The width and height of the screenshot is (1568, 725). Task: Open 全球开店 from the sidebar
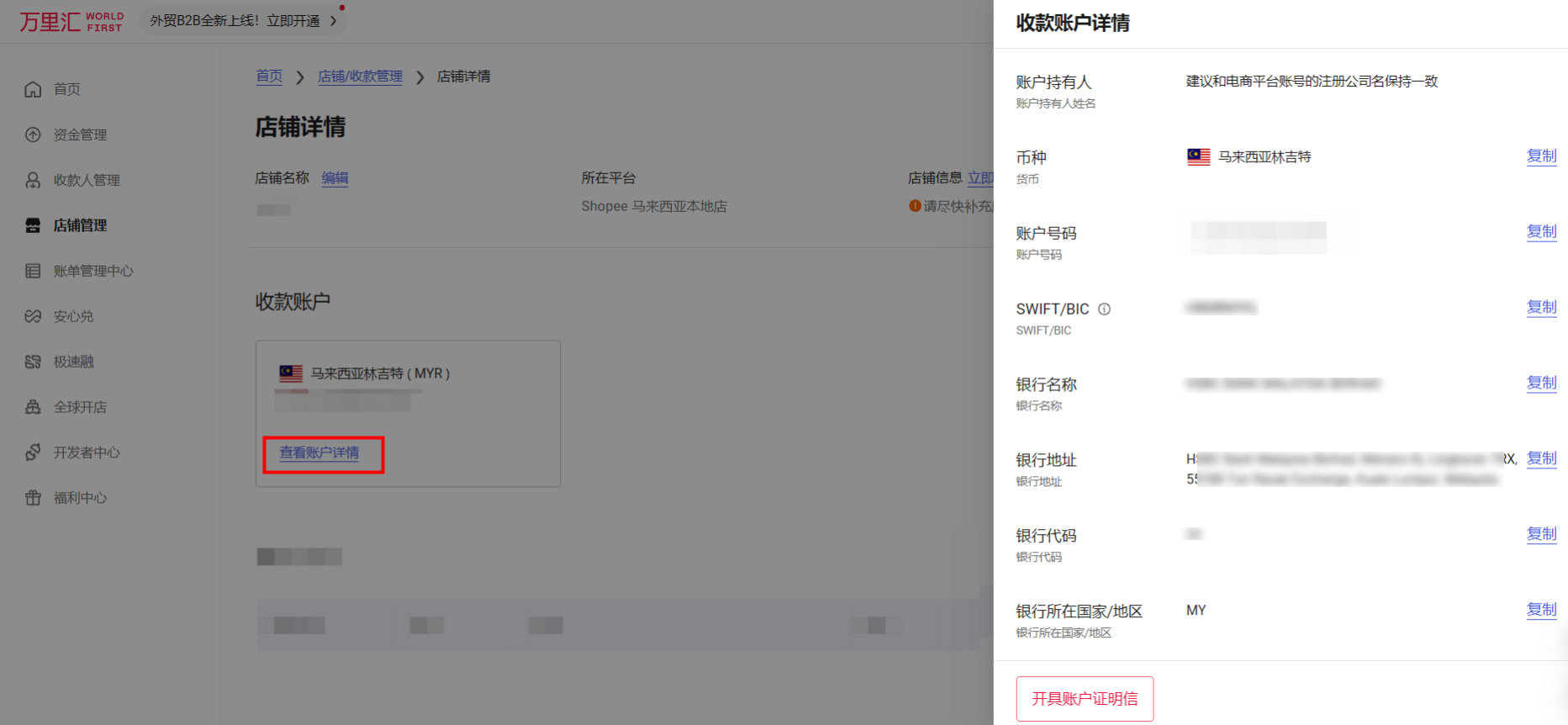(80, 407)
